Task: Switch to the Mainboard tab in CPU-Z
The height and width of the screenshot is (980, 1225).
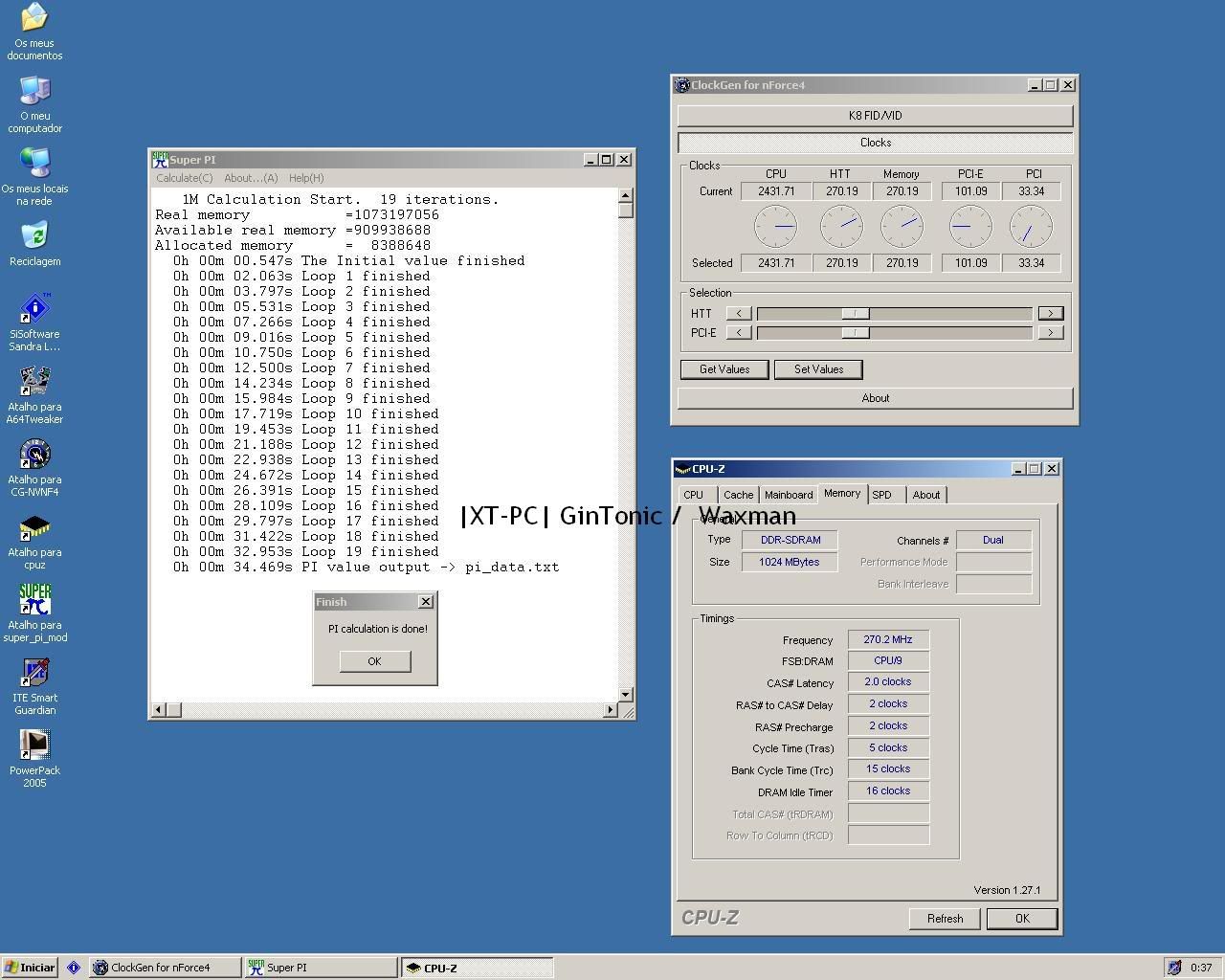Action: (x=789, y=495)
